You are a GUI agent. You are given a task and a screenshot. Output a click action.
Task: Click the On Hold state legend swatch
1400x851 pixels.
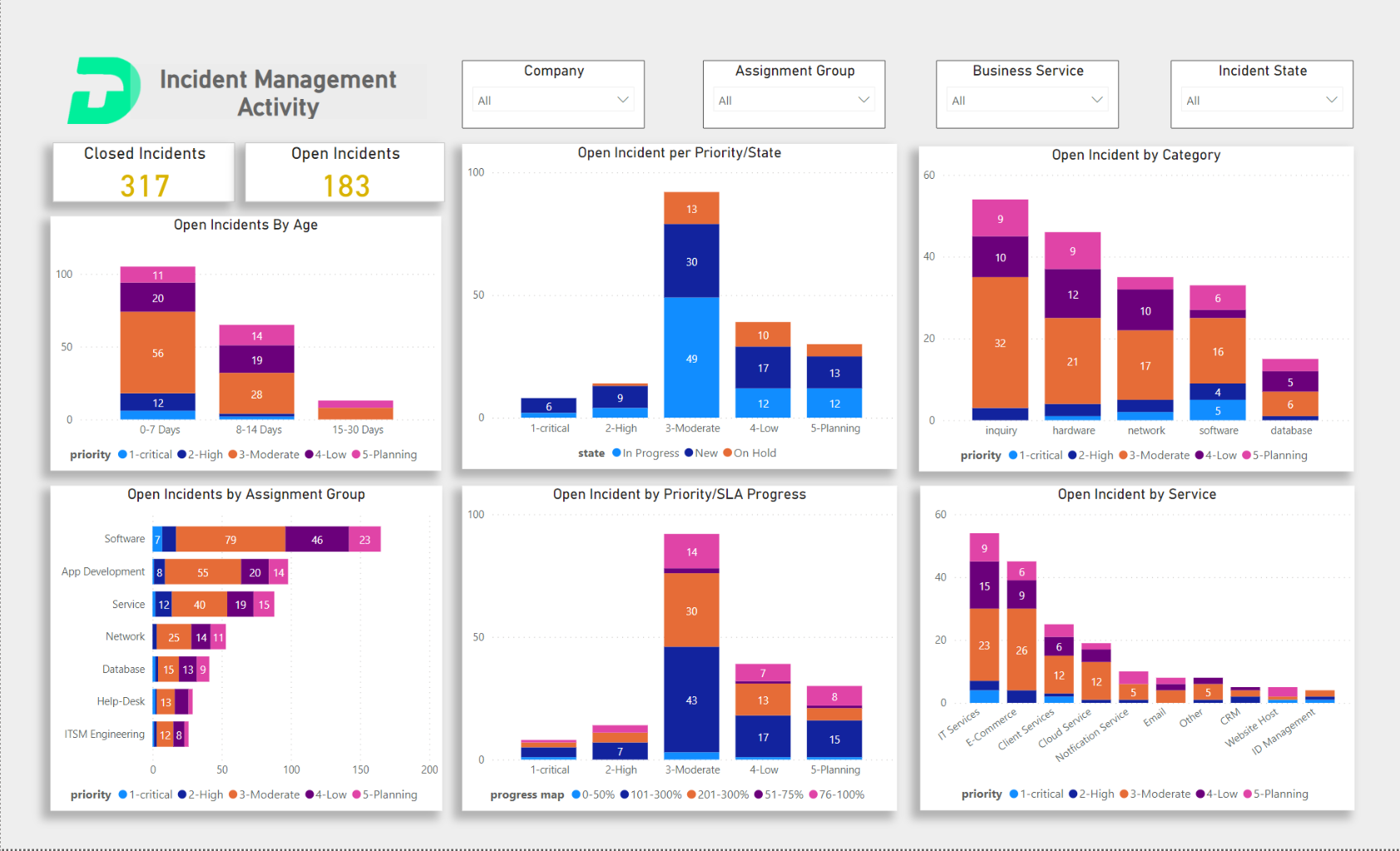728,453
